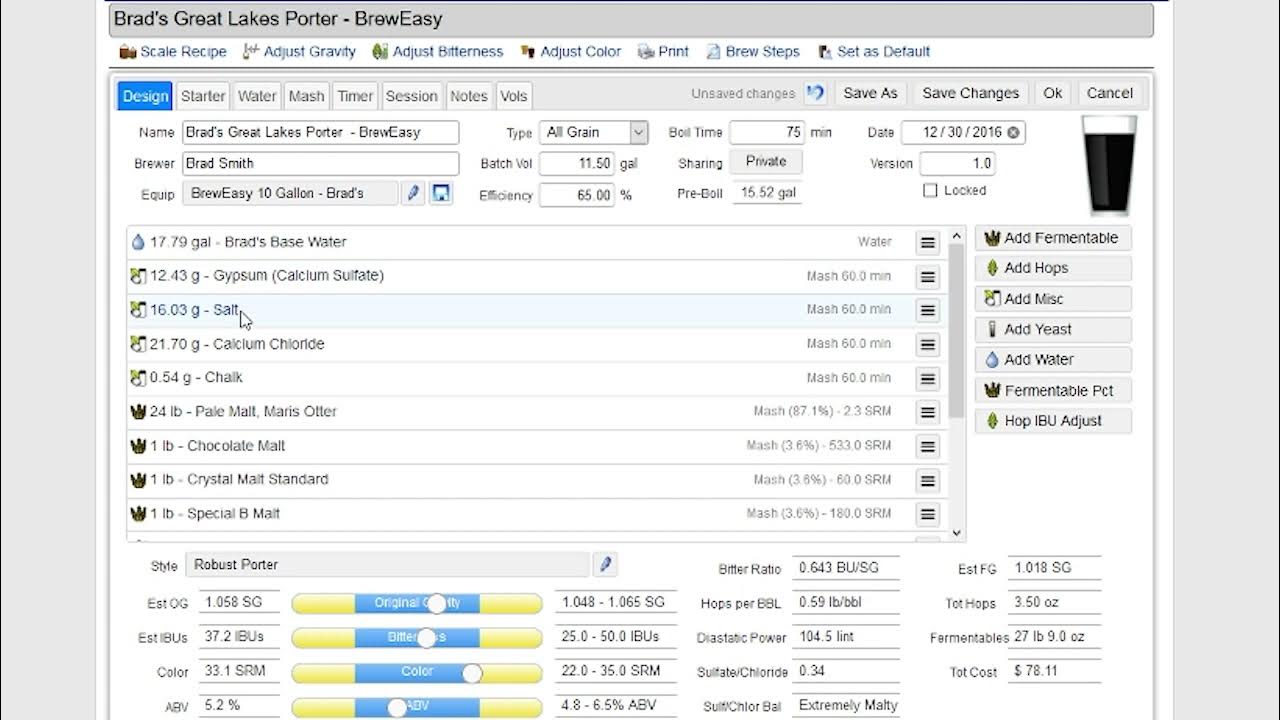Click the Efficiency input field
1280x720 pixels.
pos(577,195)
